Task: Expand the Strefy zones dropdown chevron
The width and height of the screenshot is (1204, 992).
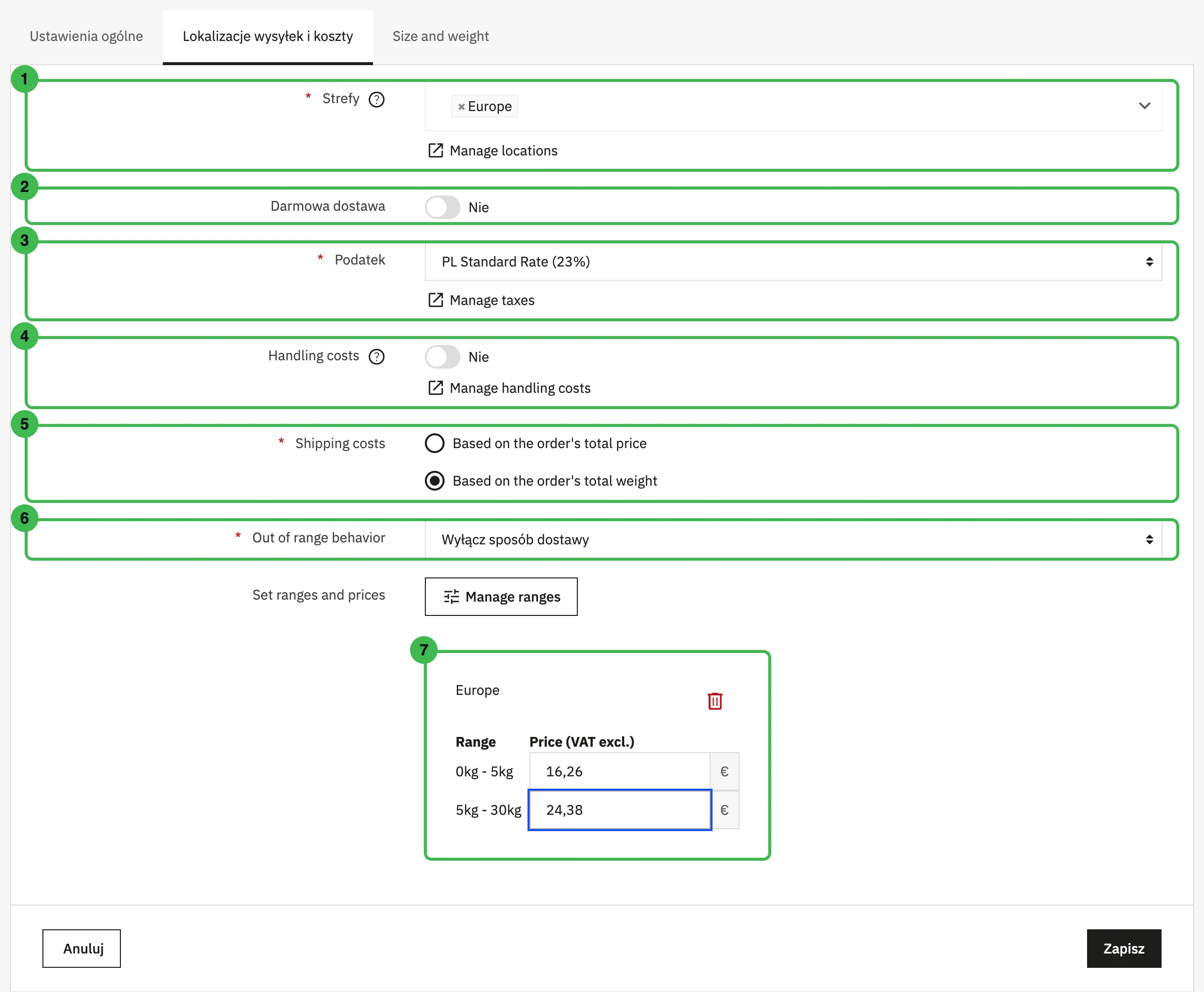Action: click(1144, 106)
